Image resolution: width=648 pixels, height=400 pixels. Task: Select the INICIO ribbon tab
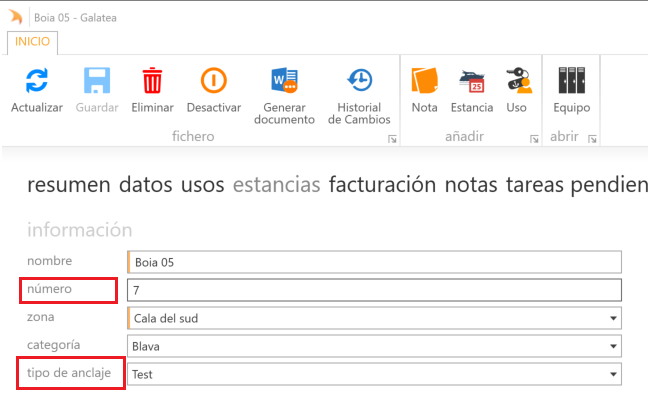[x=34, y=42]
